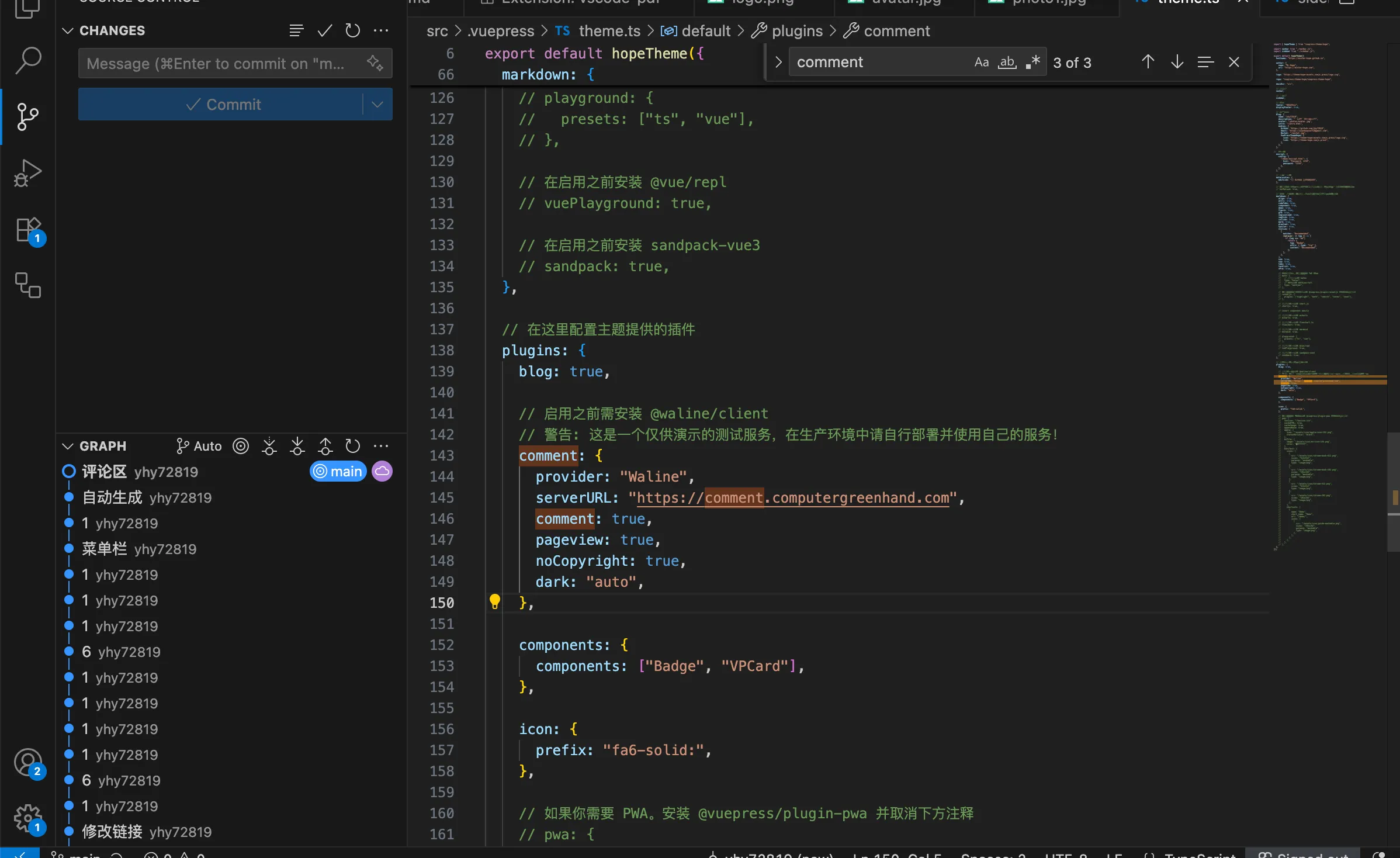1400x858 pixels.
Task: Click the code minimap
Action: pos(1330,298)
